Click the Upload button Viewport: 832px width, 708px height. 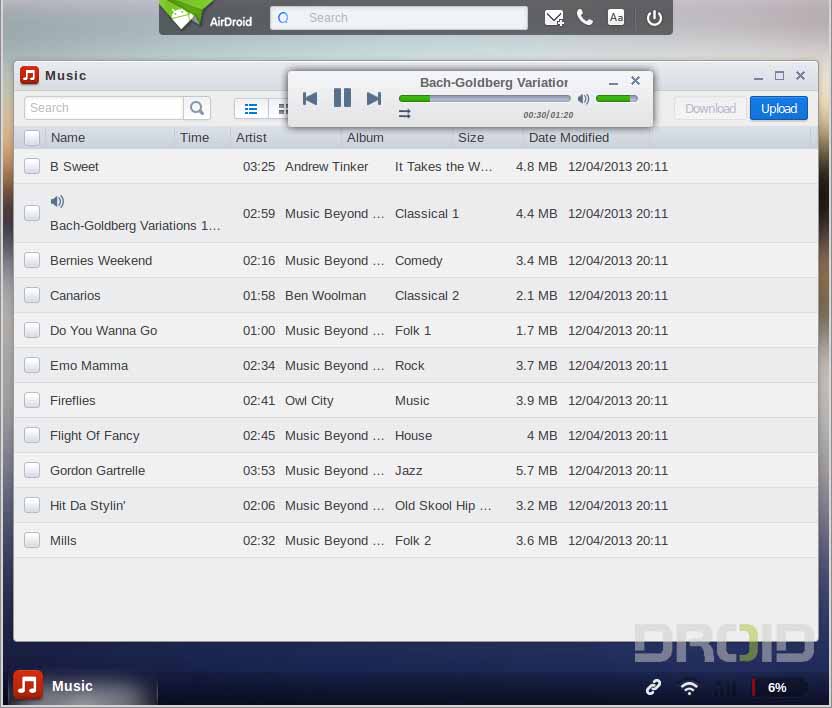coord(778,108)
